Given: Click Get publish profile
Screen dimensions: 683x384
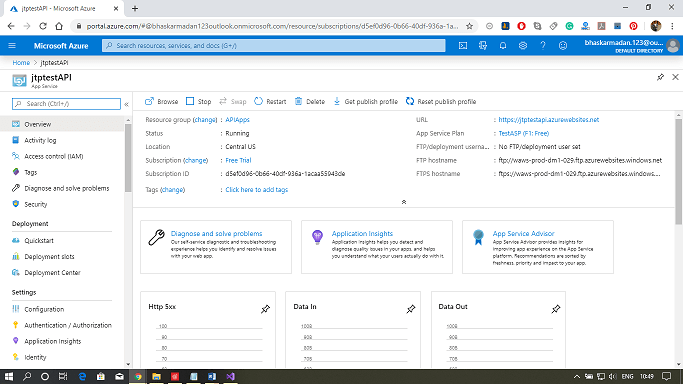Looking at the screenshot, I should (365, 101).
